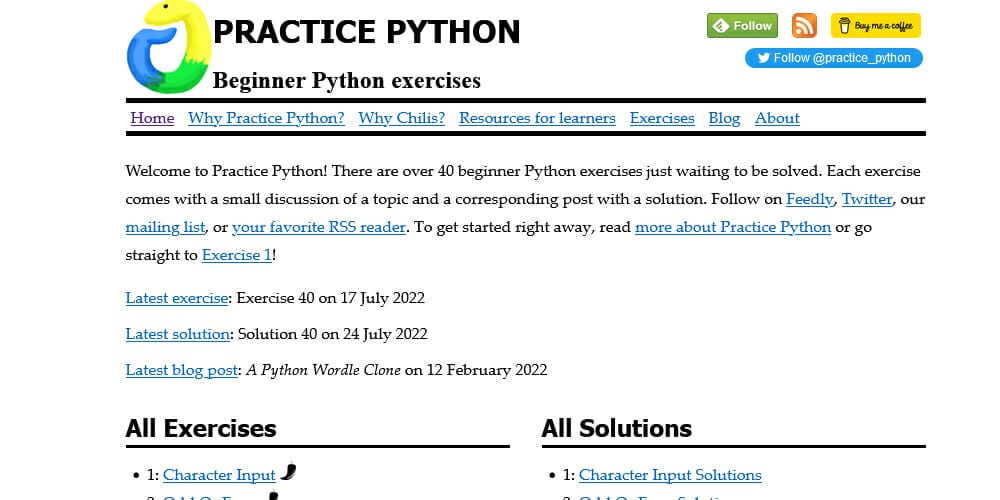Visit the Blog page
Screen dimensions: 1000x500
point(724,118)
